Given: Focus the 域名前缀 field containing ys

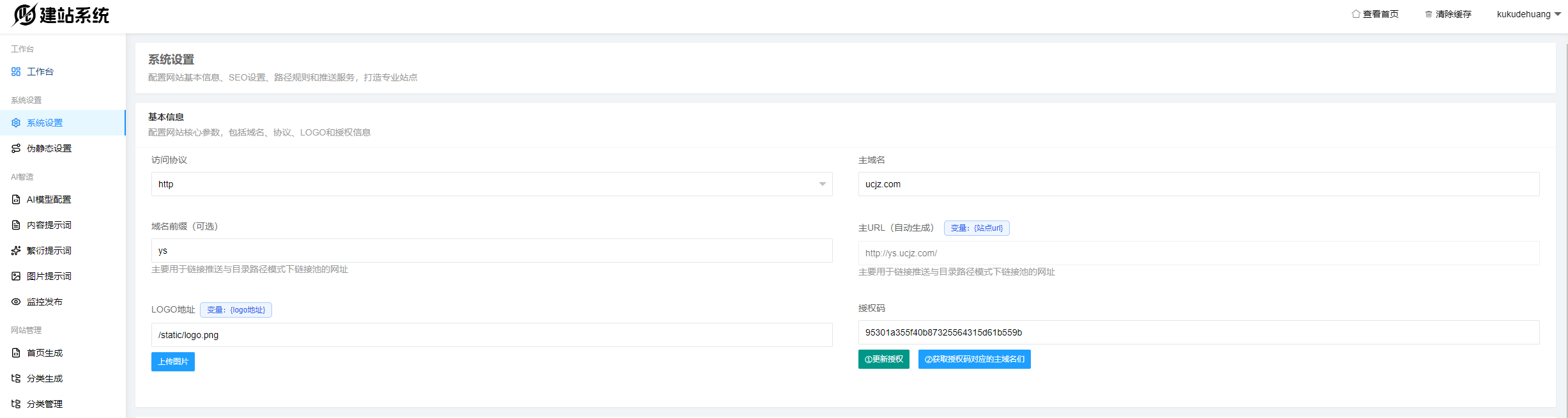Looking at the screenshot, I should click(x=492, y=251).
